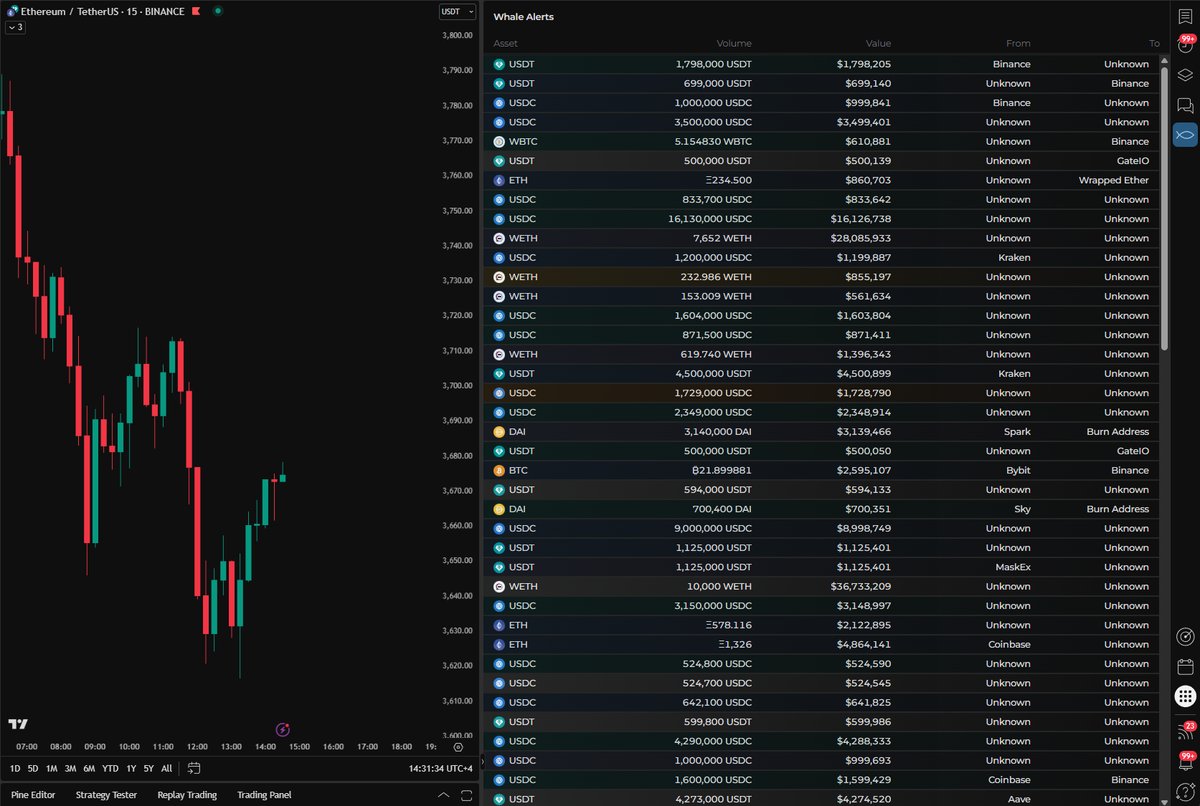Image resolution: width=1200 pixels, height=806 pixels.
Task: Click the YTD range button
Action: [110, 768]
